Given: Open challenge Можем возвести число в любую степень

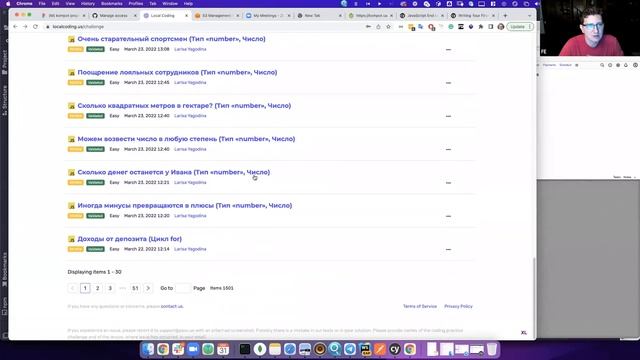Looking at the screenshot, I should click(x=186, y=139).
